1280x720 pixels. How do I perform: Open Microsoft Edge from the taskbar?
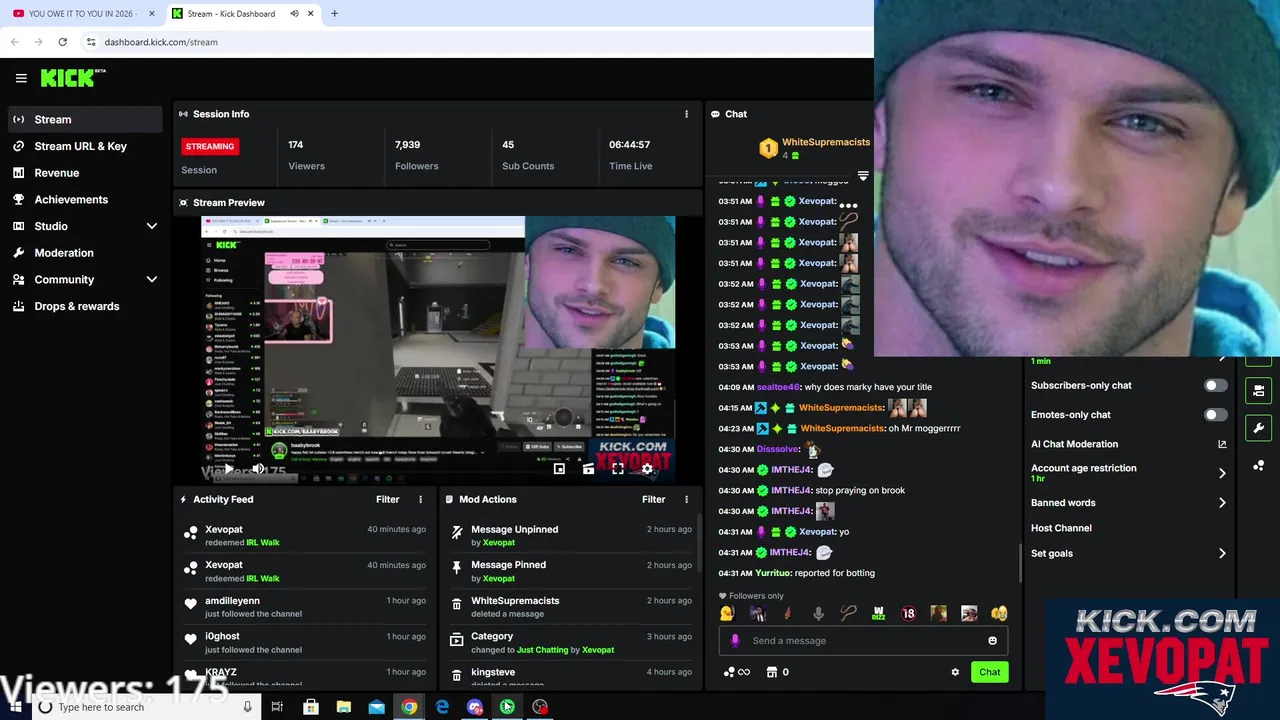point(442,707)
